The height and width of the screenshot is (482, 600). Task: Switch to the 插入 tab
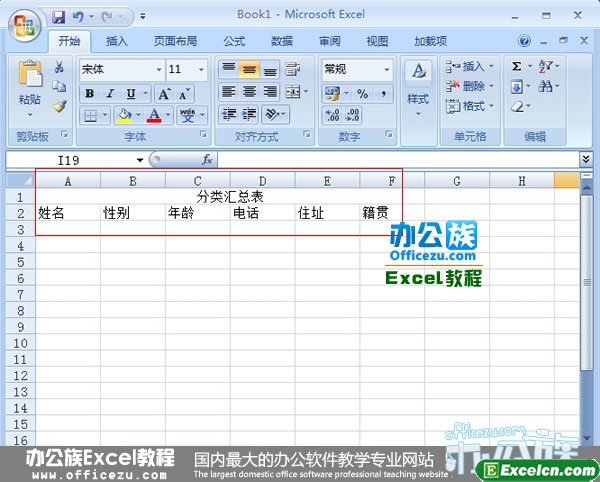(117, 41)
